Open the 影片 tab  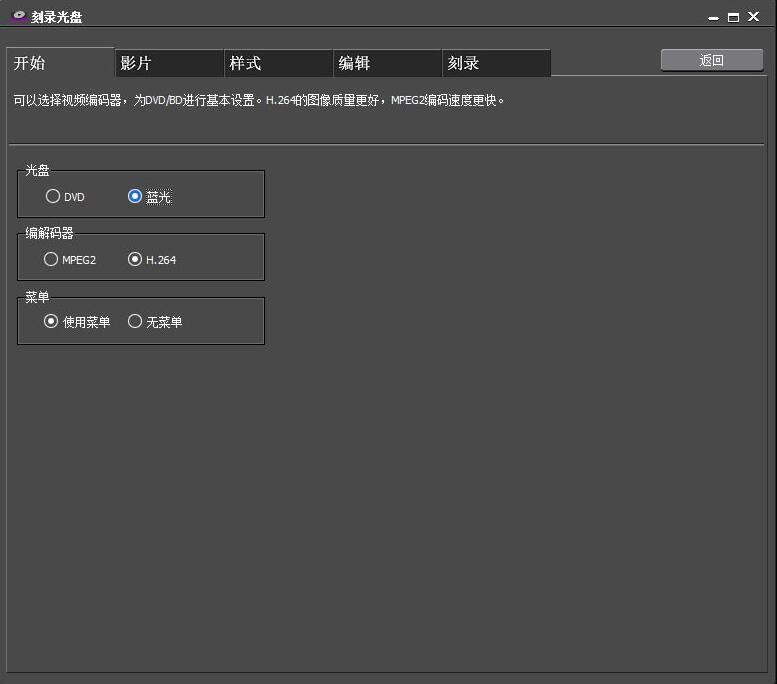click(169, 63)
